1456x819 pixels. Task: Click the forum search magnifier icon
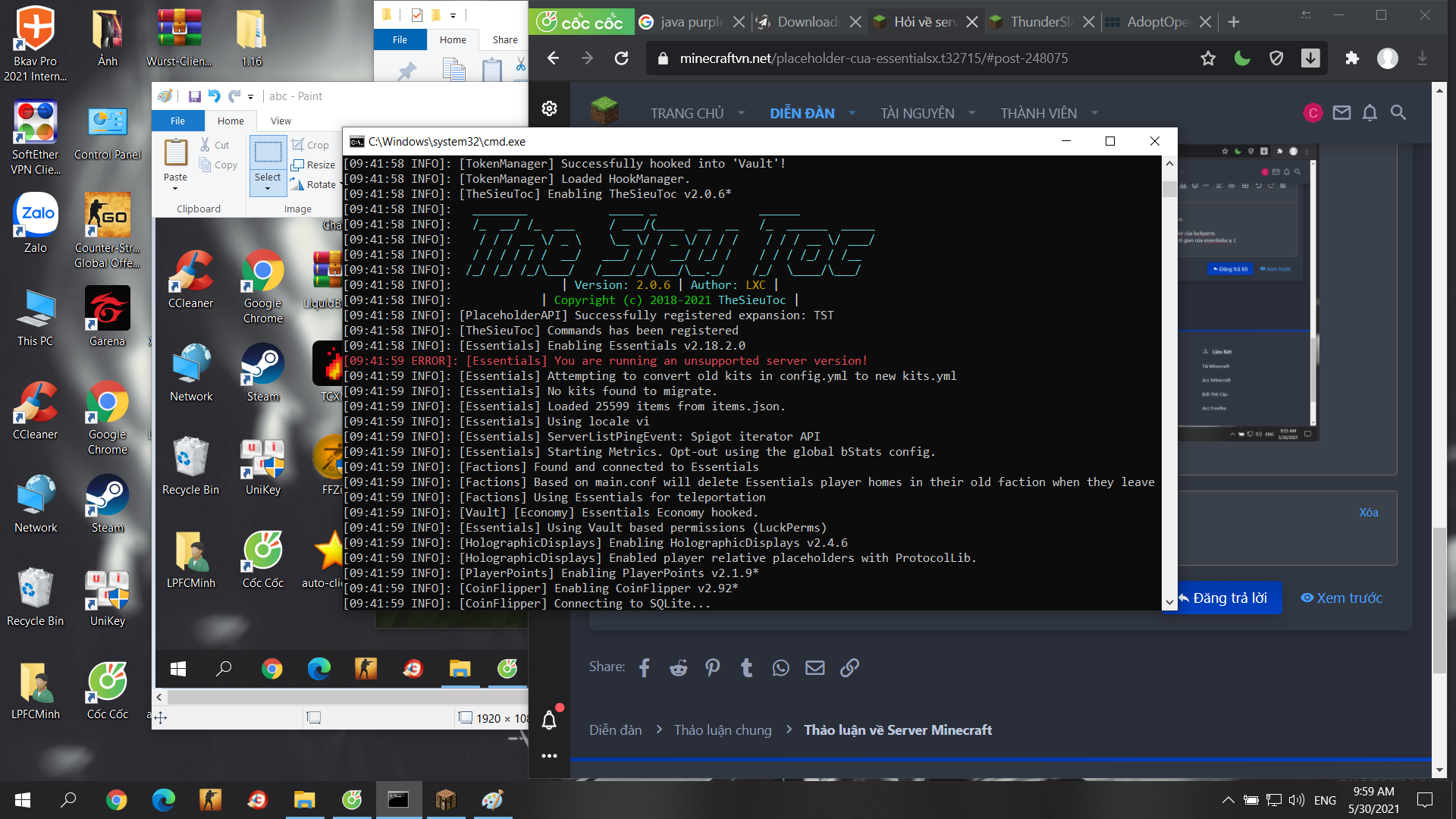(x=1398, y=113)
